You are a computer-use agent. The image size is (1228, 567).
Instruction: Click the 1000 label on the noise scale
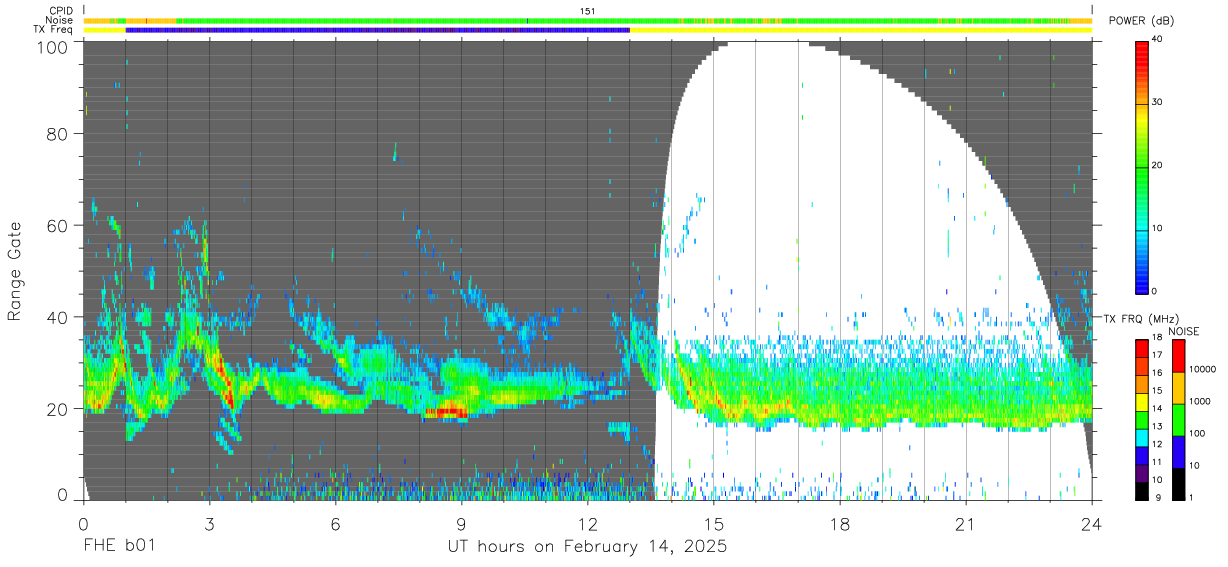pos(1198,402)
